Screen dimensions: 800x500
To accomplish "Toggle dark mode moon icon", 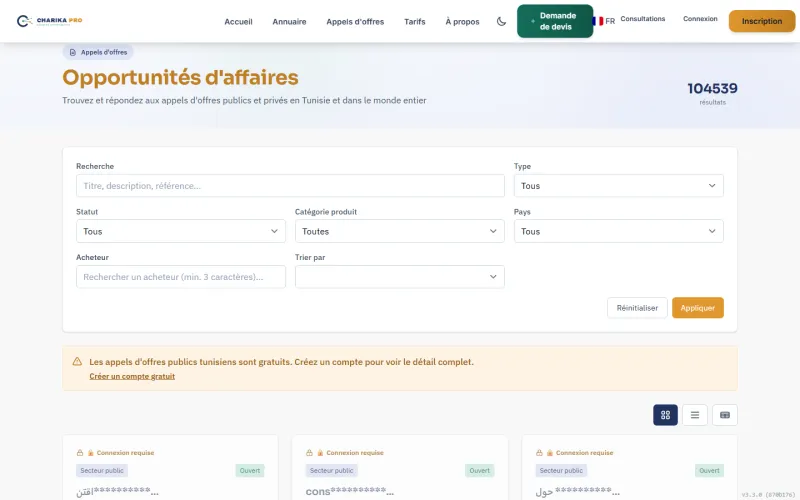I will point(501,21).
